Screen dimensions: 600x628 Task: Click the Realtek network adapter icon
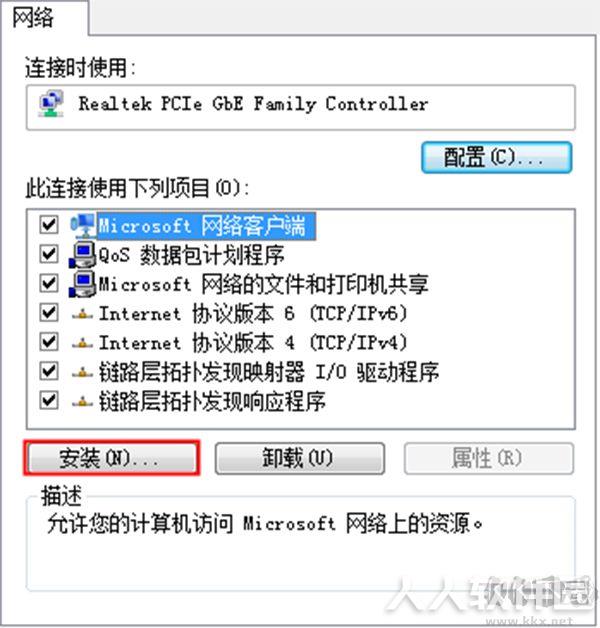tap(51, 104)
